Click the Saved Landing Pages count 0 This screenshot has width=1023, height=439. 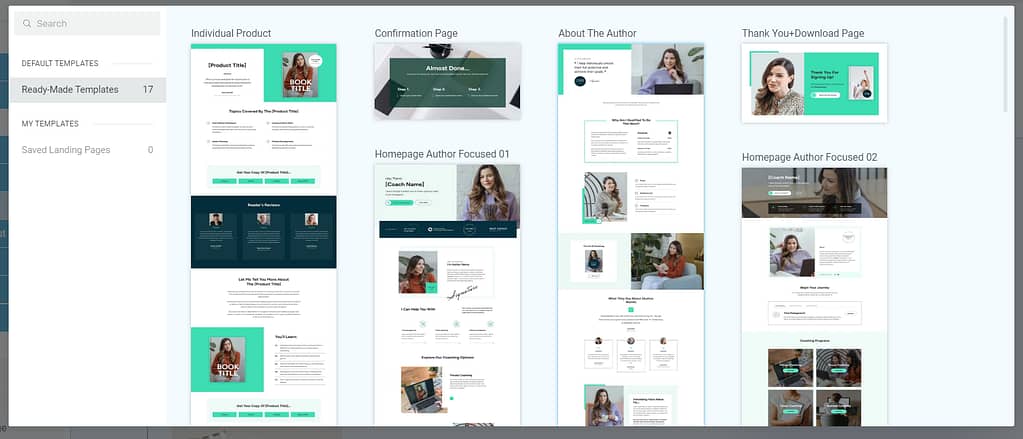coord(150,150)
